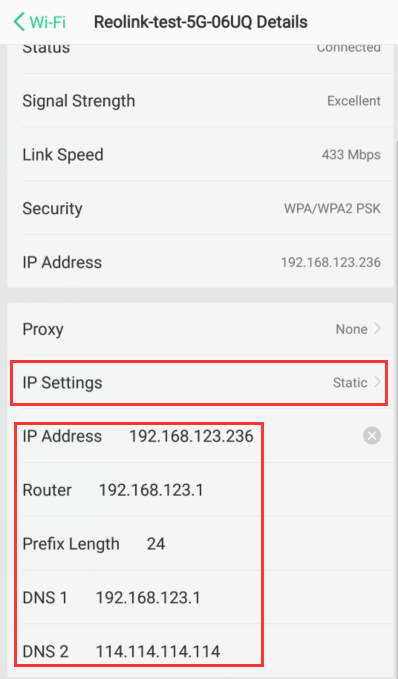
Task: Open the Proxy chevron arrow
Action: (x=378, y=329)
